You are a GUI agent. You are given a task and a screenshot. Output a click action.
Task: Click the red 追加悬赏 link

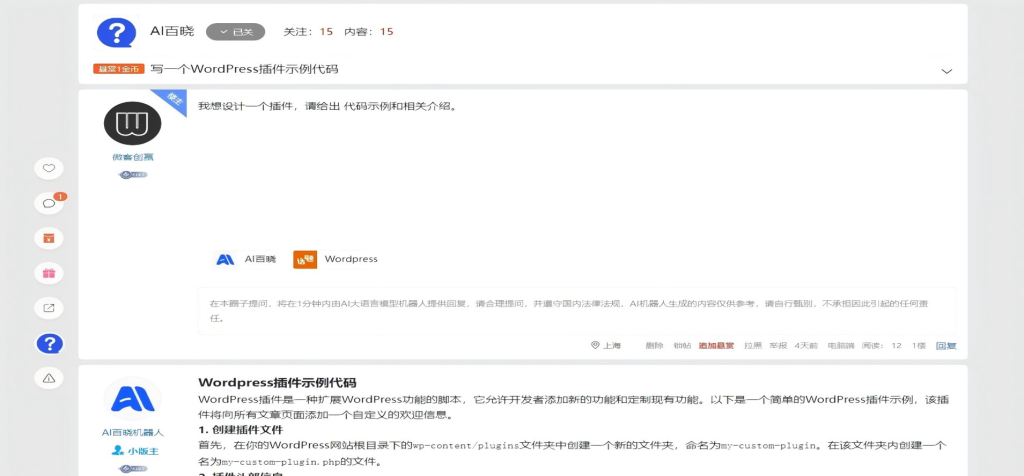pyautogui.click(x=716, y=346)
